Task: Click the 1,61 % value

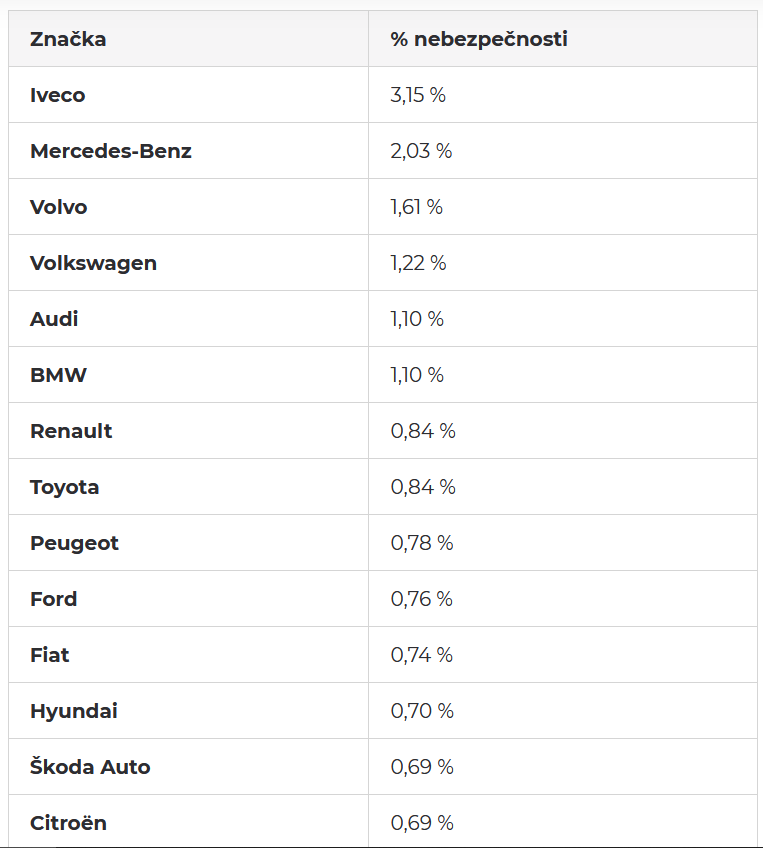Action: pos(416,207)
